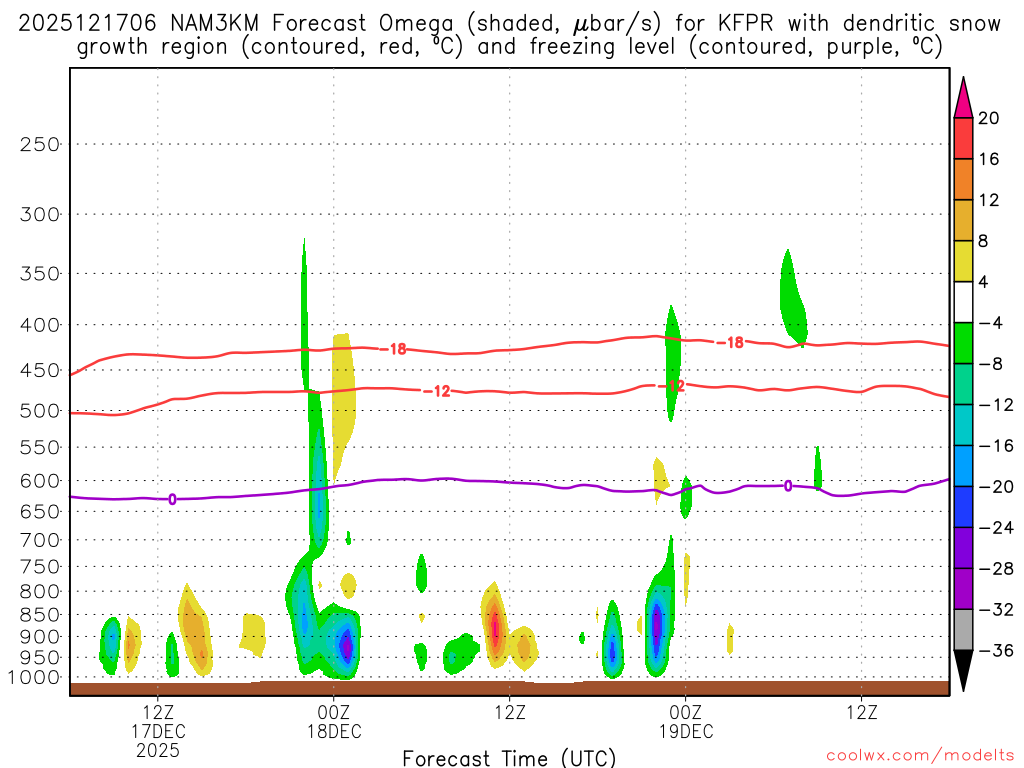Click the 500 pressure axis label

point(40,411)
